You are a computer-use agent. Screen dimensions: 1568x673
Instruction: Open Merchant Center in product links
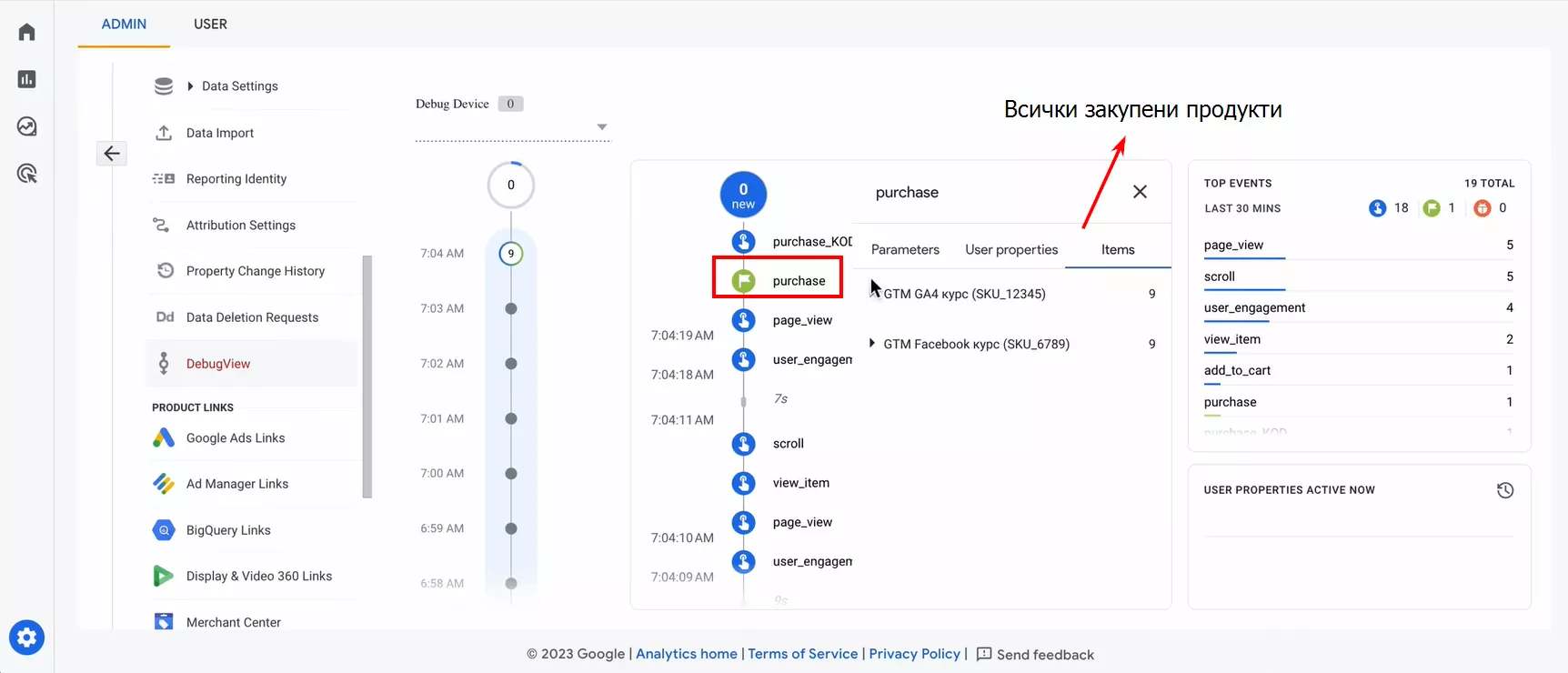point(233,622)
